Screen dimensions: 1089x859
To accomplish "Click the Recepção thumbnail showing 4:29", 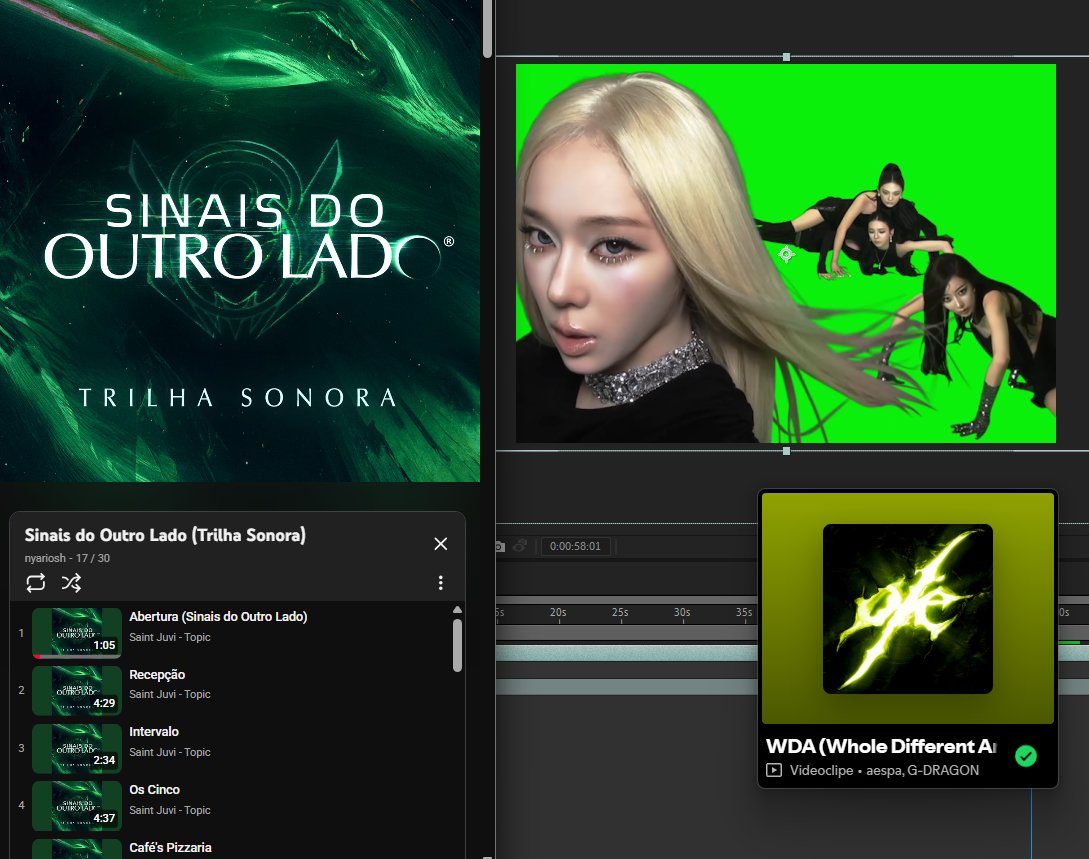I will (x=77, y=691).
